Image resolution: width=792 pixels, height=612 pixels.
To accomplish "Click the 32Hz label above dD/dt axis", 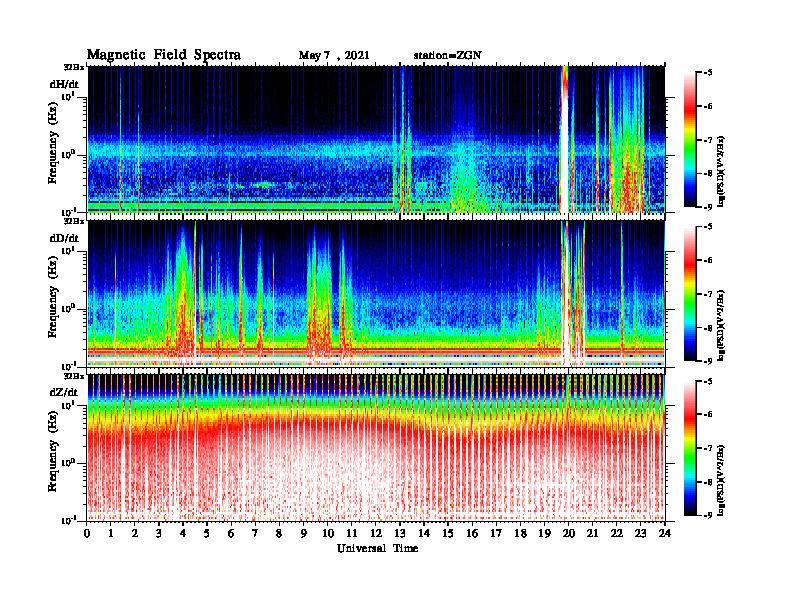I will (x=73, y=221).
